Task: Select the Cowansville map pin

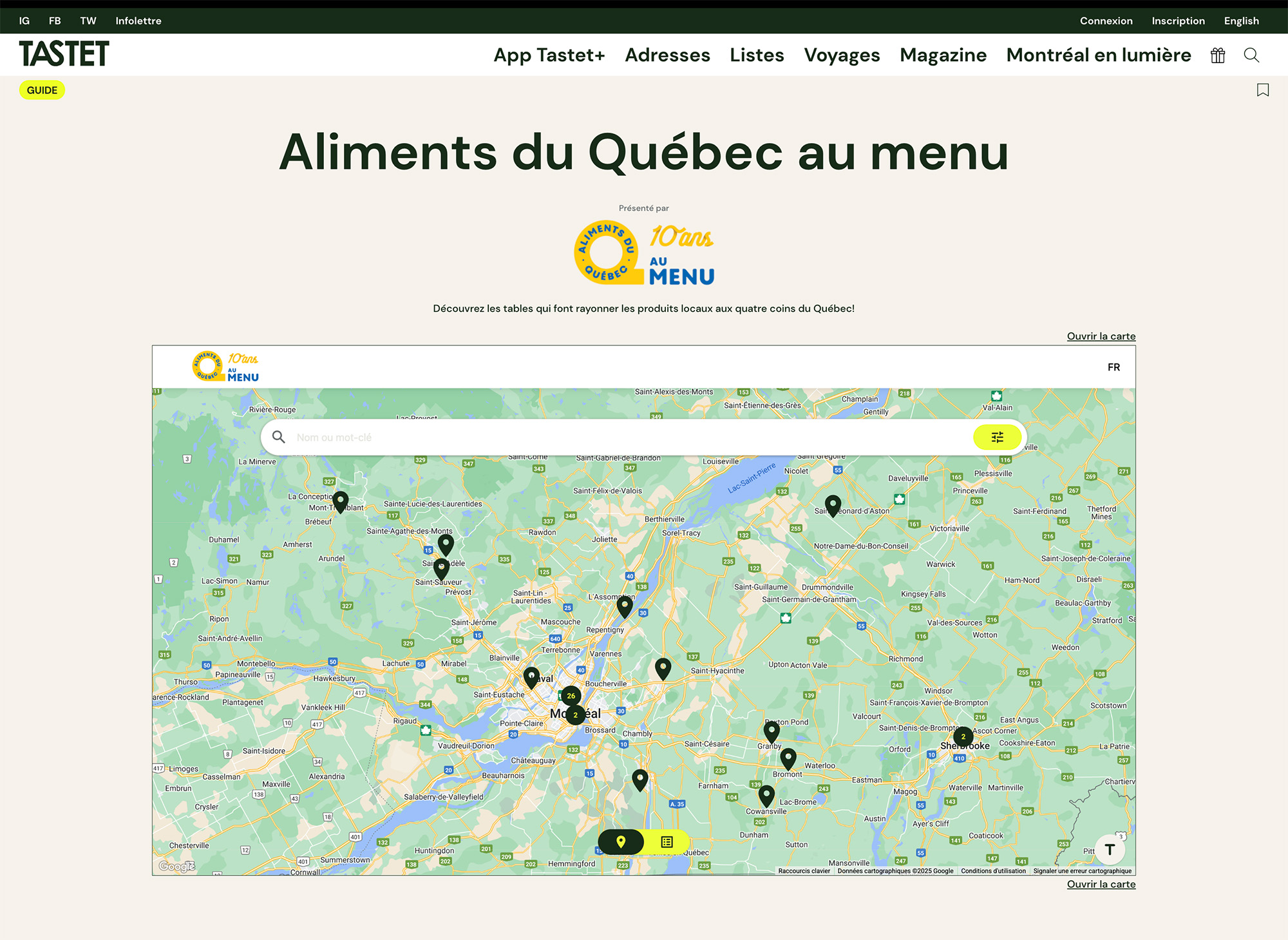Action: (766, 796)
